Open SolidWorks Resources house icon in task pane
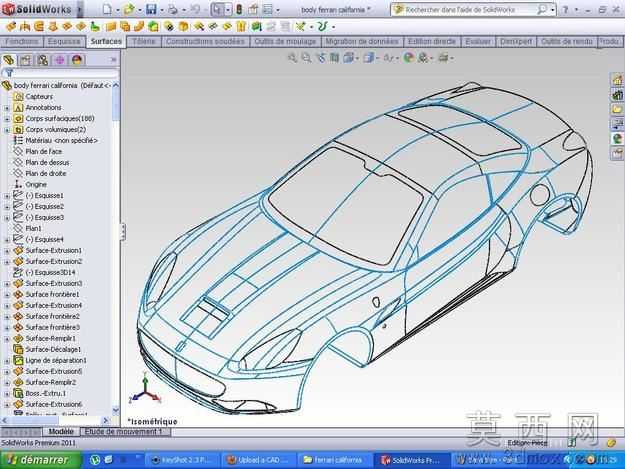Screen dimensions: 625x469 (x=617, y=80)
